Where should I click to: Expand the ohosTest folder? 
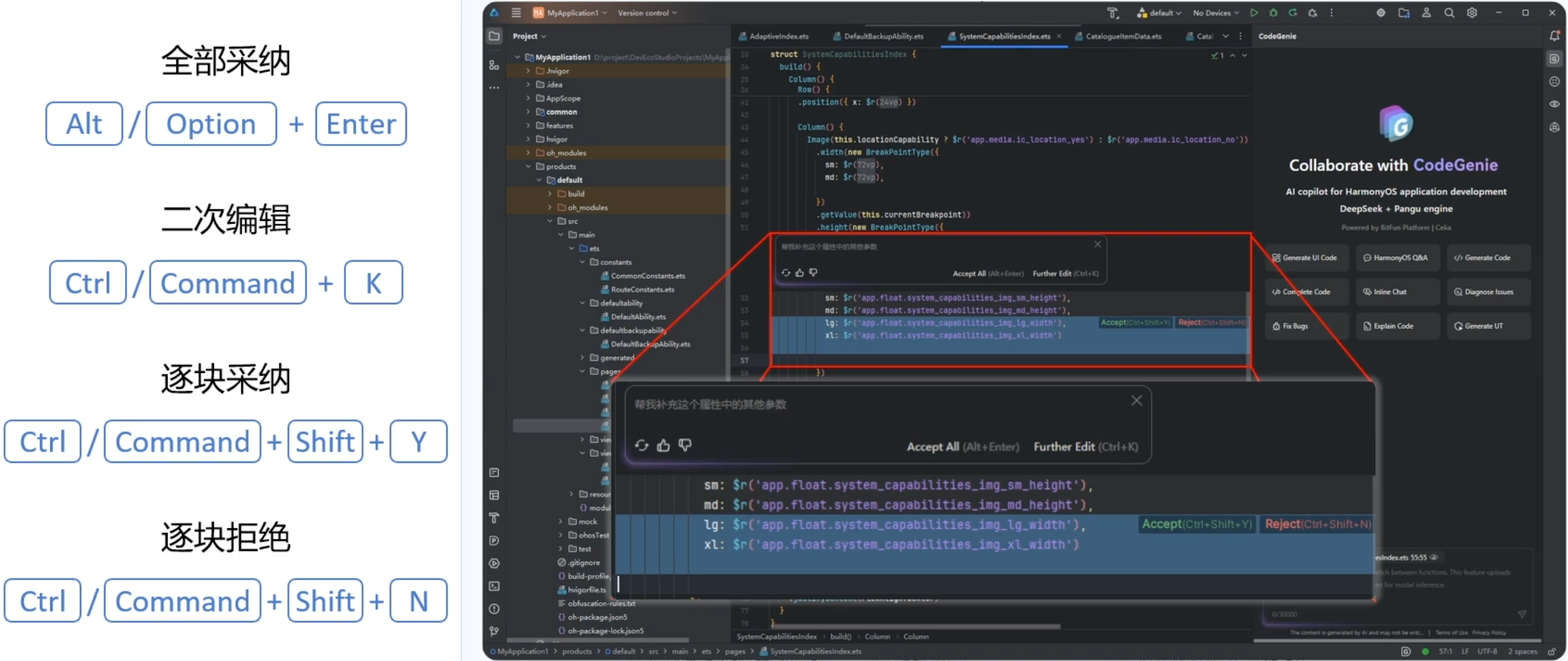[560, 535]
